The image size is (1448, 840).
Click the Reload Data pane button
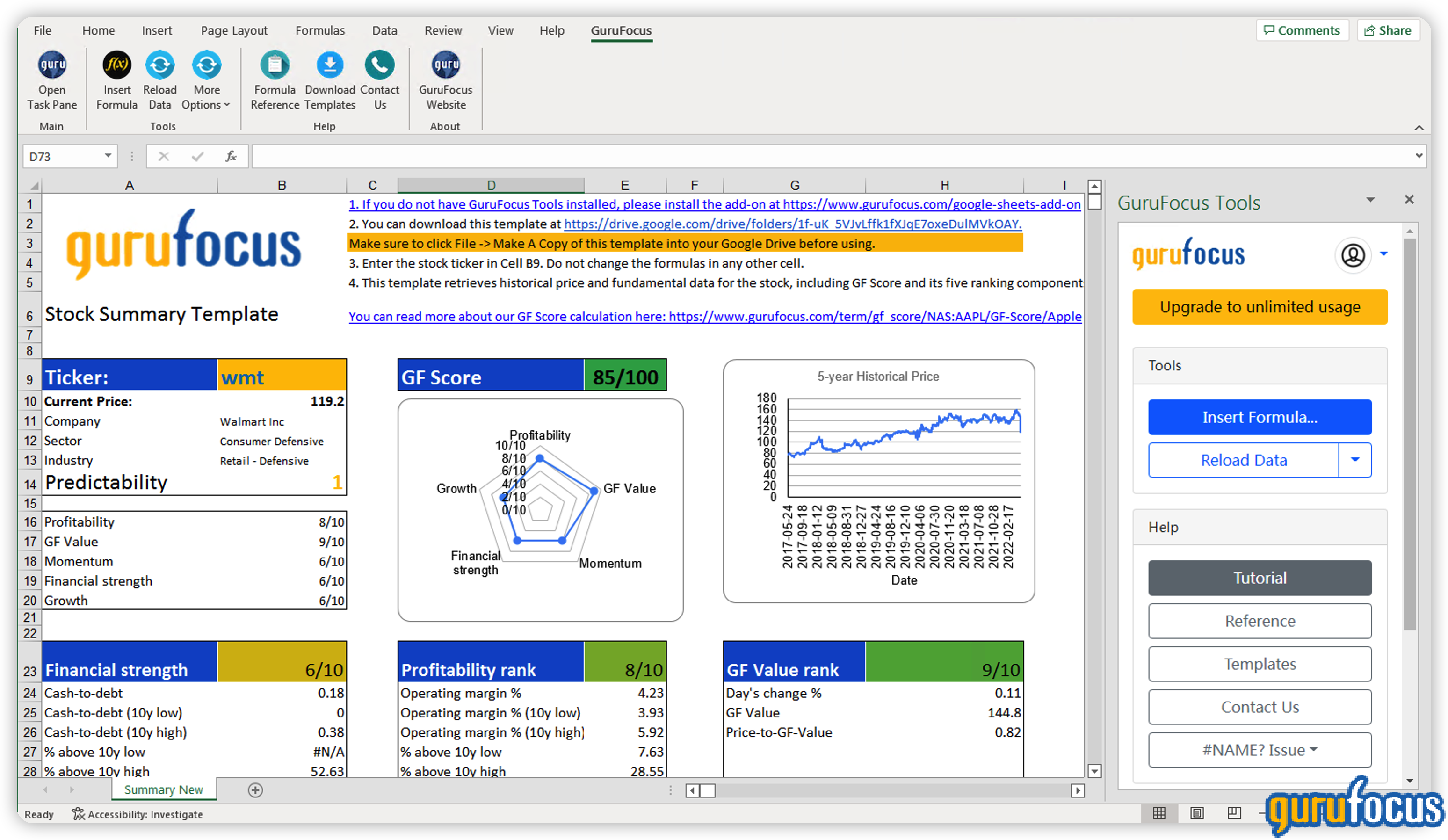[1244, 460]
